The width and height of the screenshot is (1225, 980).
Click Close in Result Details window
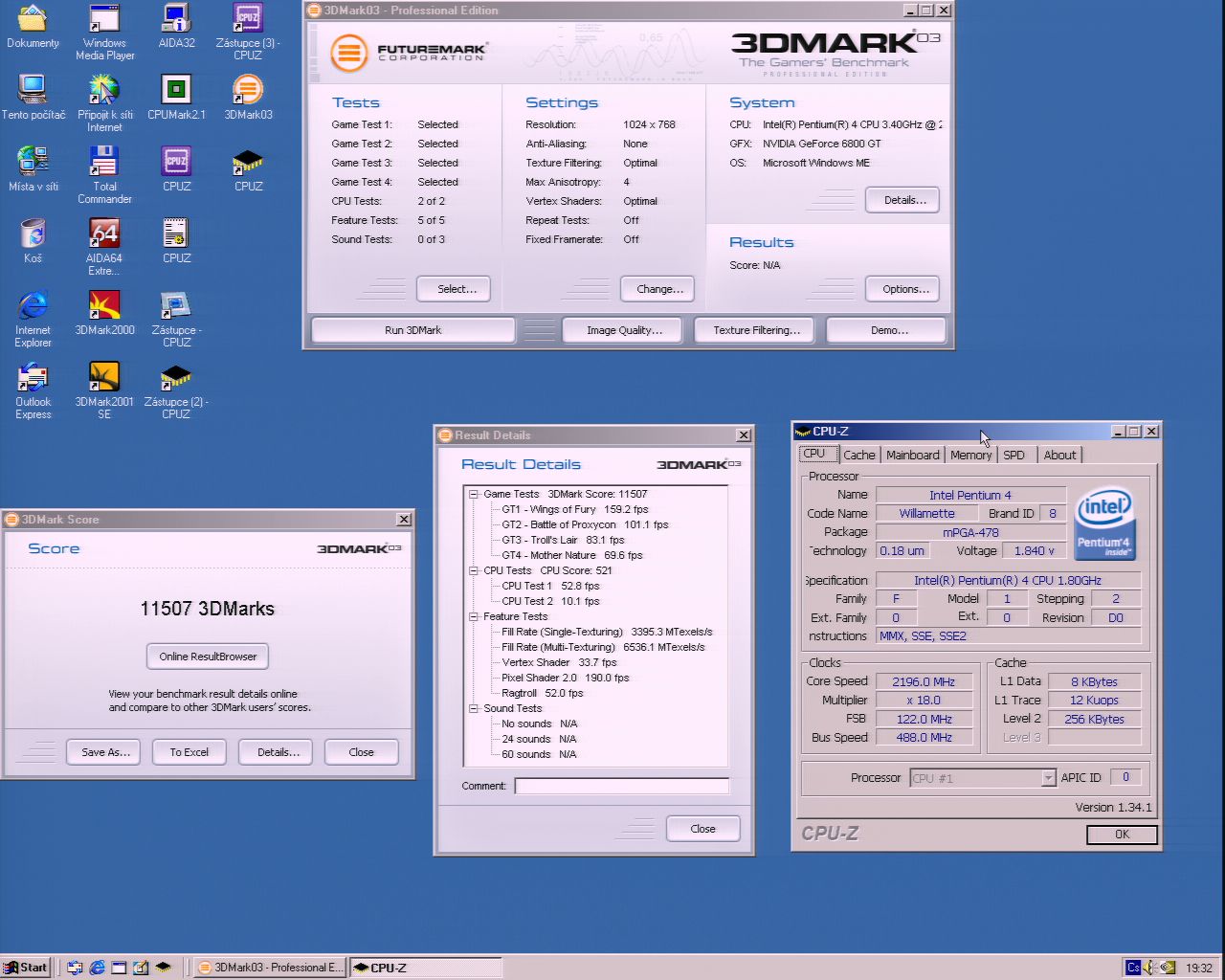click(703, 829)
